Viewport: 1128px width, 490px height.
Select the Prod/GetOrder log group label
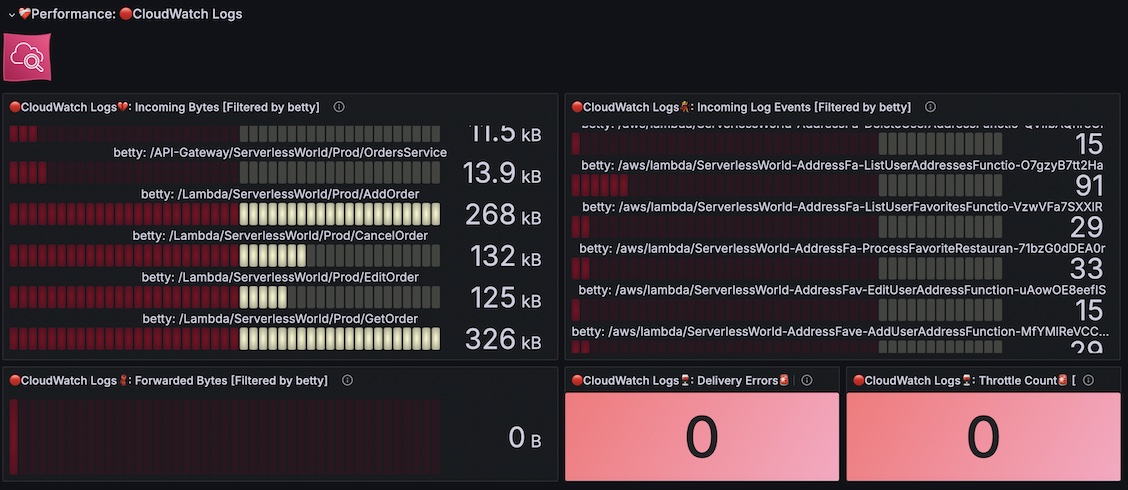click(281, 319)
